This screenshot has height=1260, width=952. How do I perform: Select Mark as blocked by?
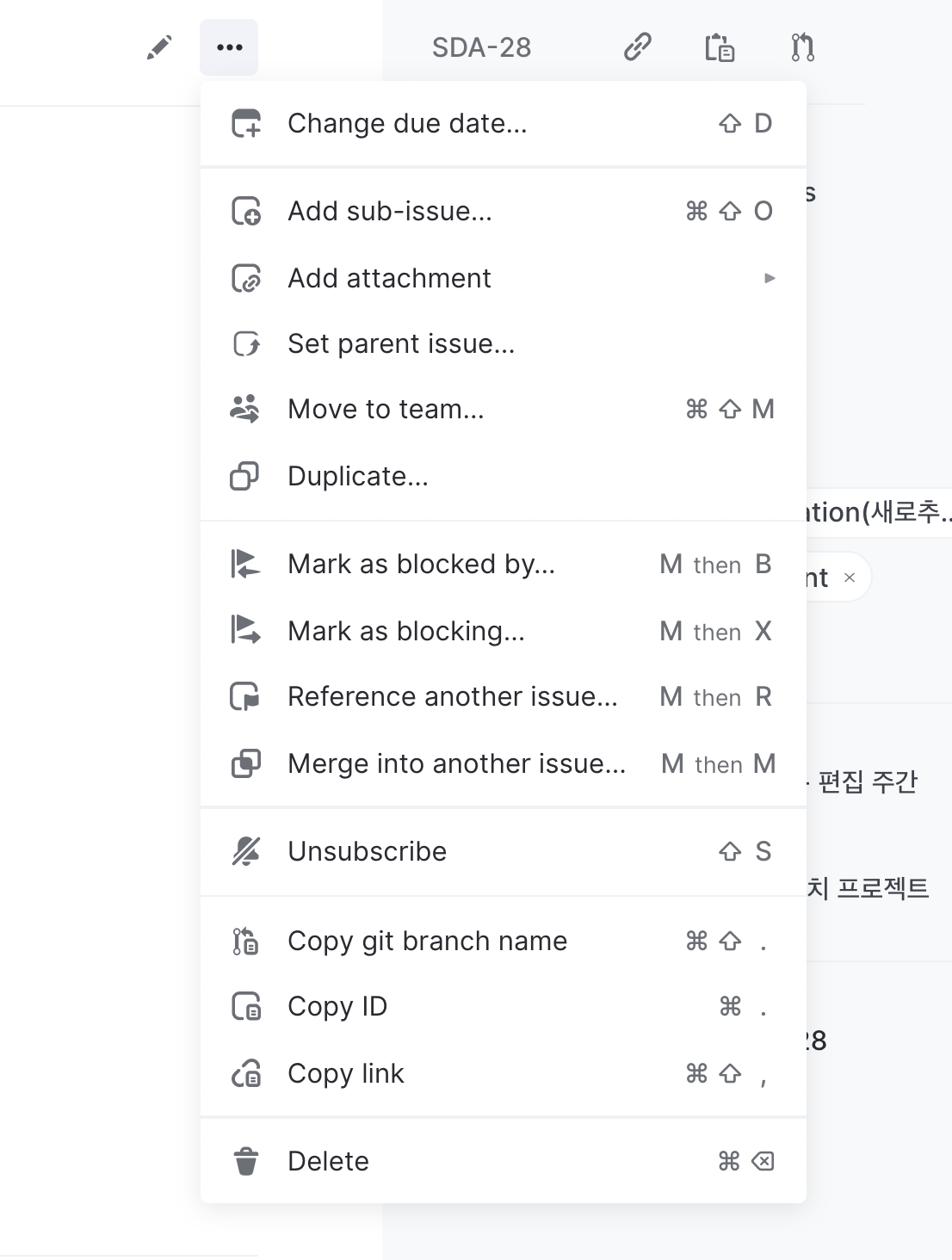point(421,565)
